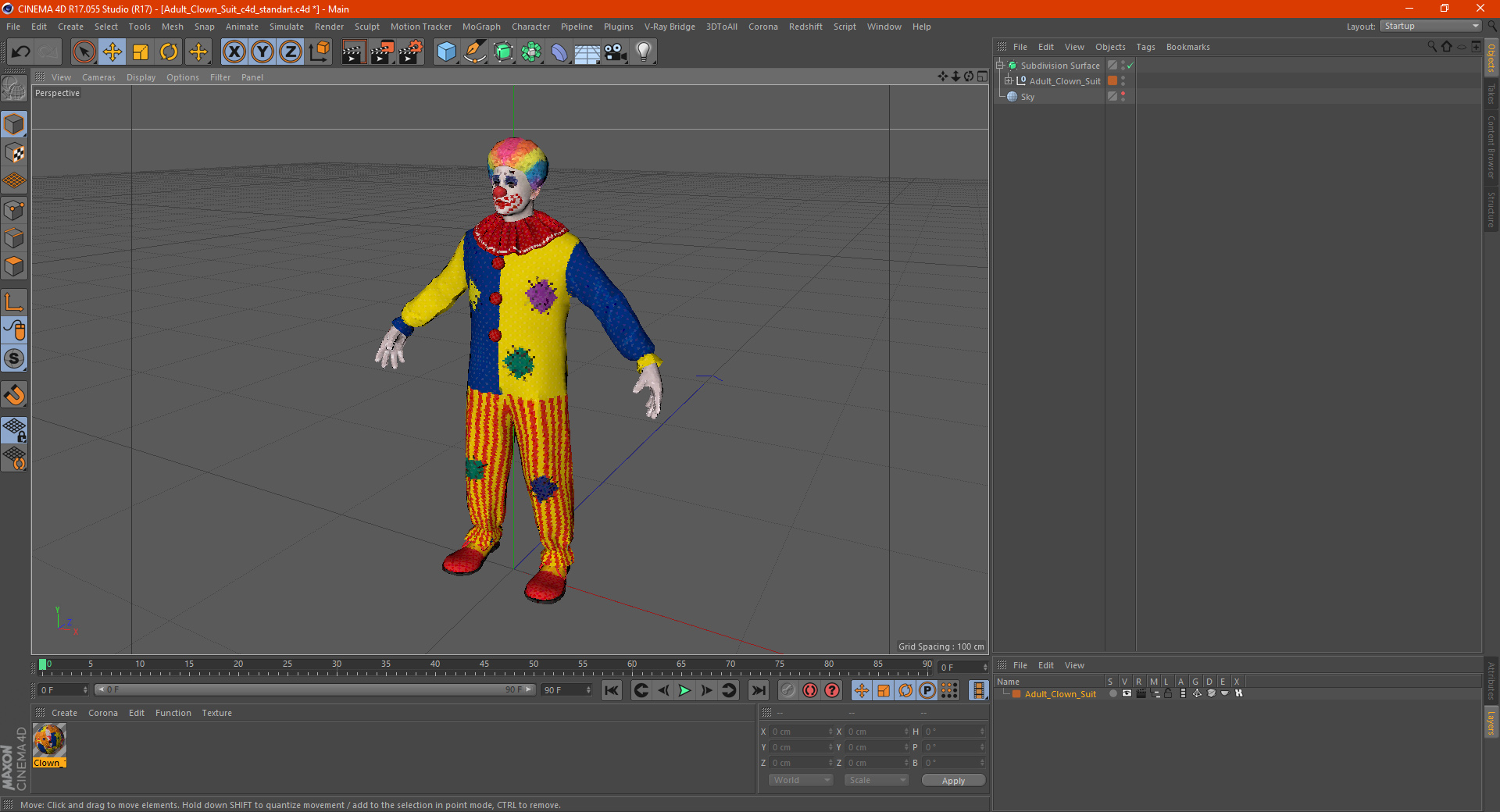The height and width of the screenshot is (812, 1500).
Task: Toggle viewport maximize icon
Action: click(x=982, y=77)
